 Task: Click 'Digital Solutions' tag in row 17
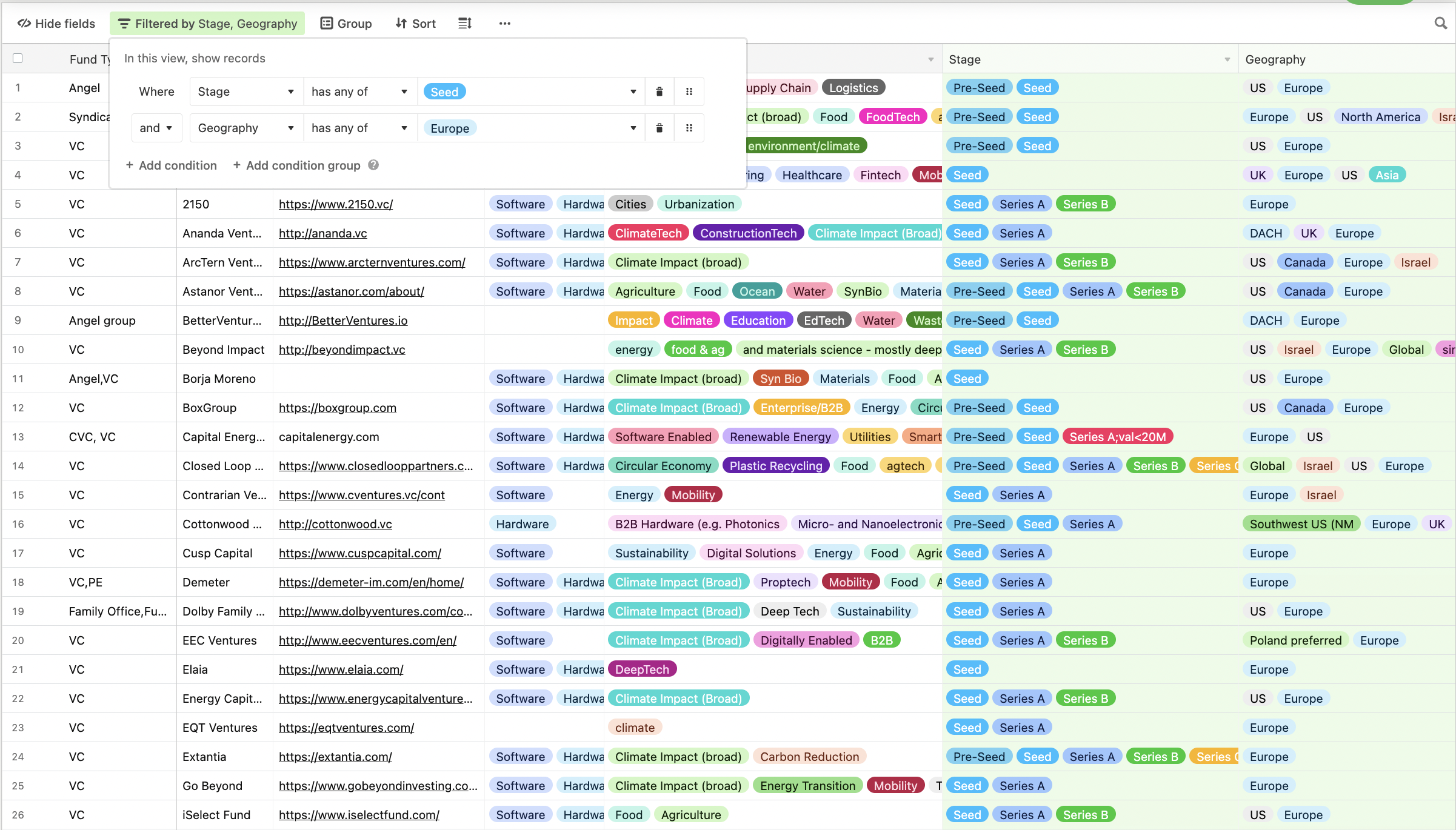(x=751, y=553)
